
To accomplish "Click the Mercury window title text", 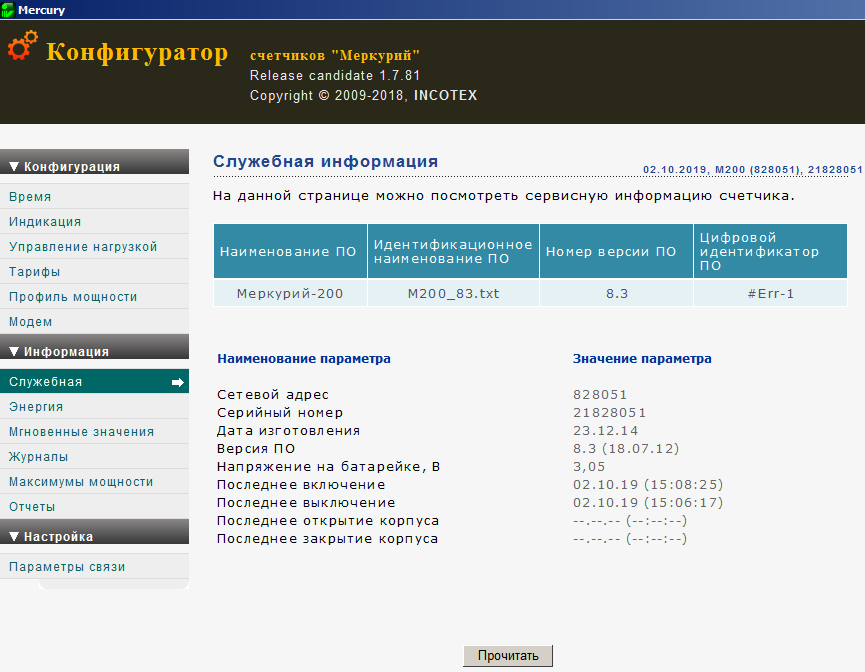I will click(41, 10).
